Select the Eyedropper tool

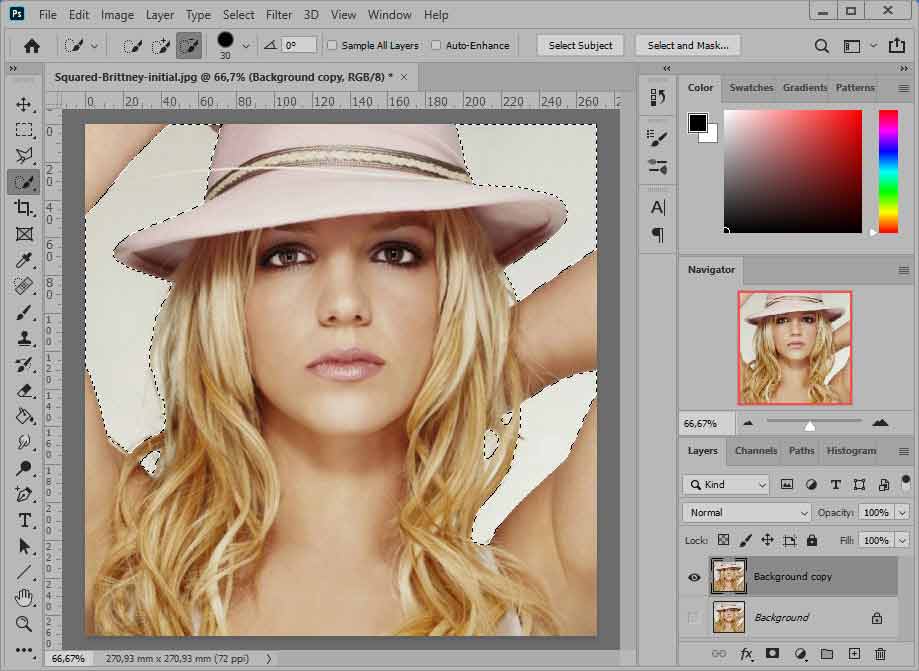(24, 261)
